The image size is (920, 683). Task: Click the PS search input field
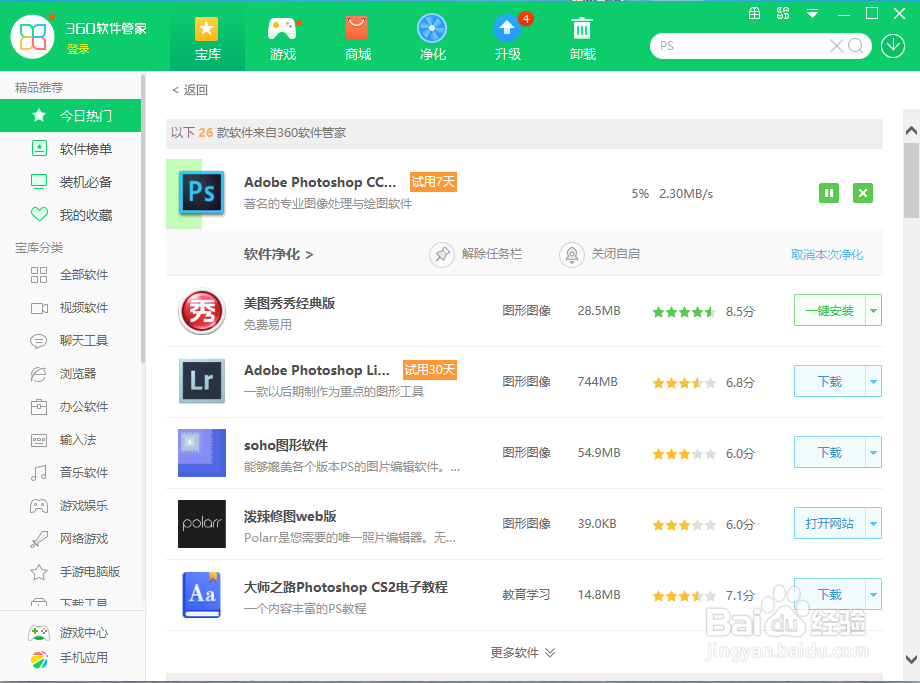[x=739, y=46]
